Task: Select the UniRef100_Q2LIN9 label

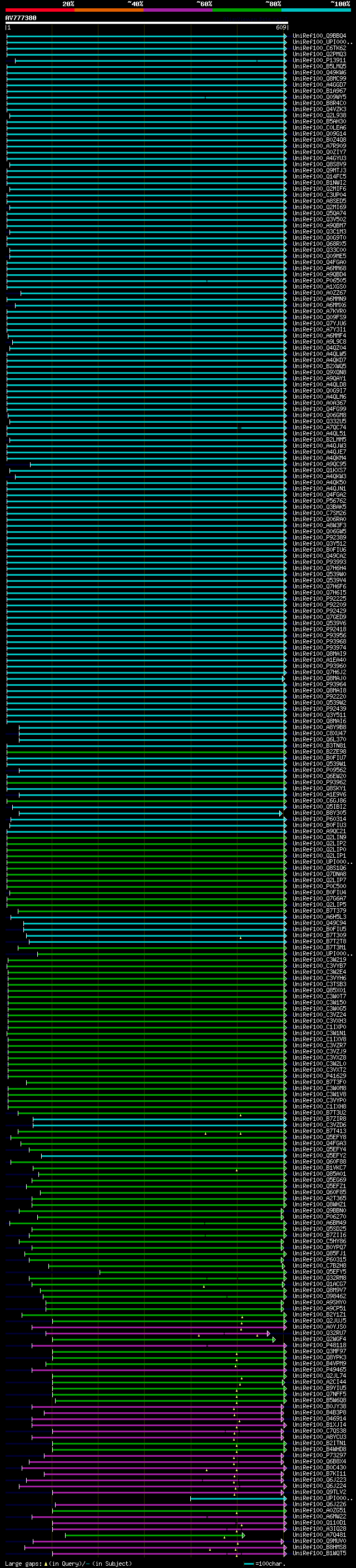Action: pos(319,838)
